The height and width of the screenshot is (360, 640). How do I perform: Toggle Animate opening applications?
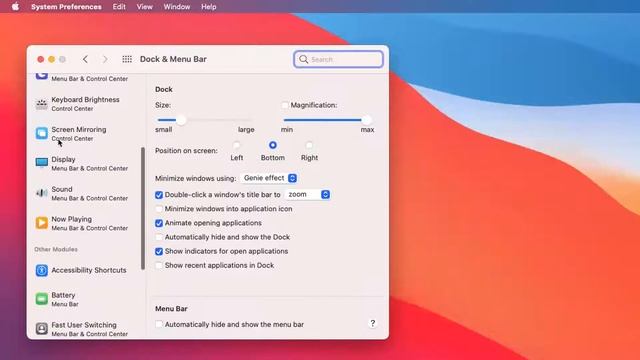click(159, 223)
